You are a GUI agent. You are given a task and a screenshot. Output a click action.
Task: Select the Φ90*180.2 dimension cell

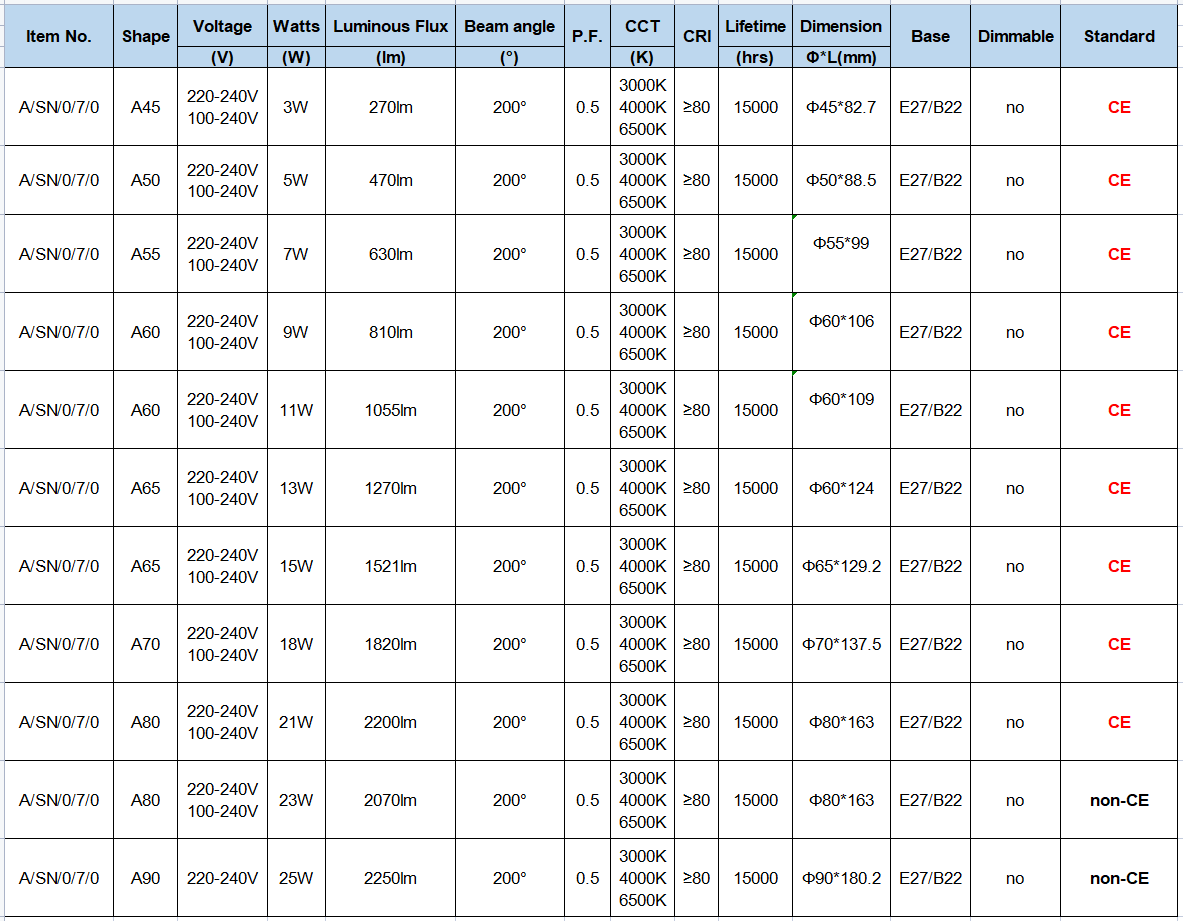841,878
